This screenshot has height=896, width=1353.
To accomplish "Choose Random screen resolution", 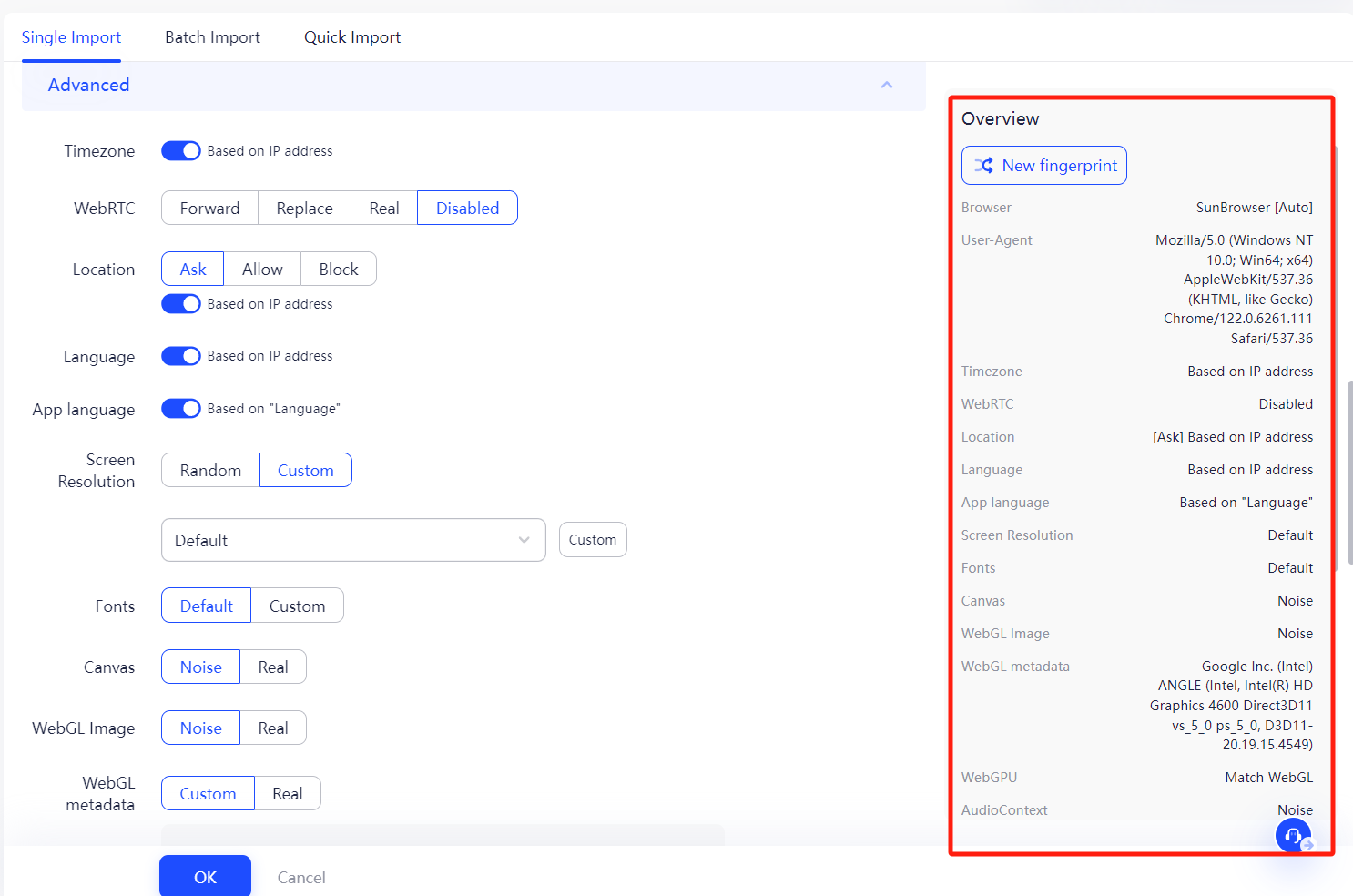I will [209, 470].
